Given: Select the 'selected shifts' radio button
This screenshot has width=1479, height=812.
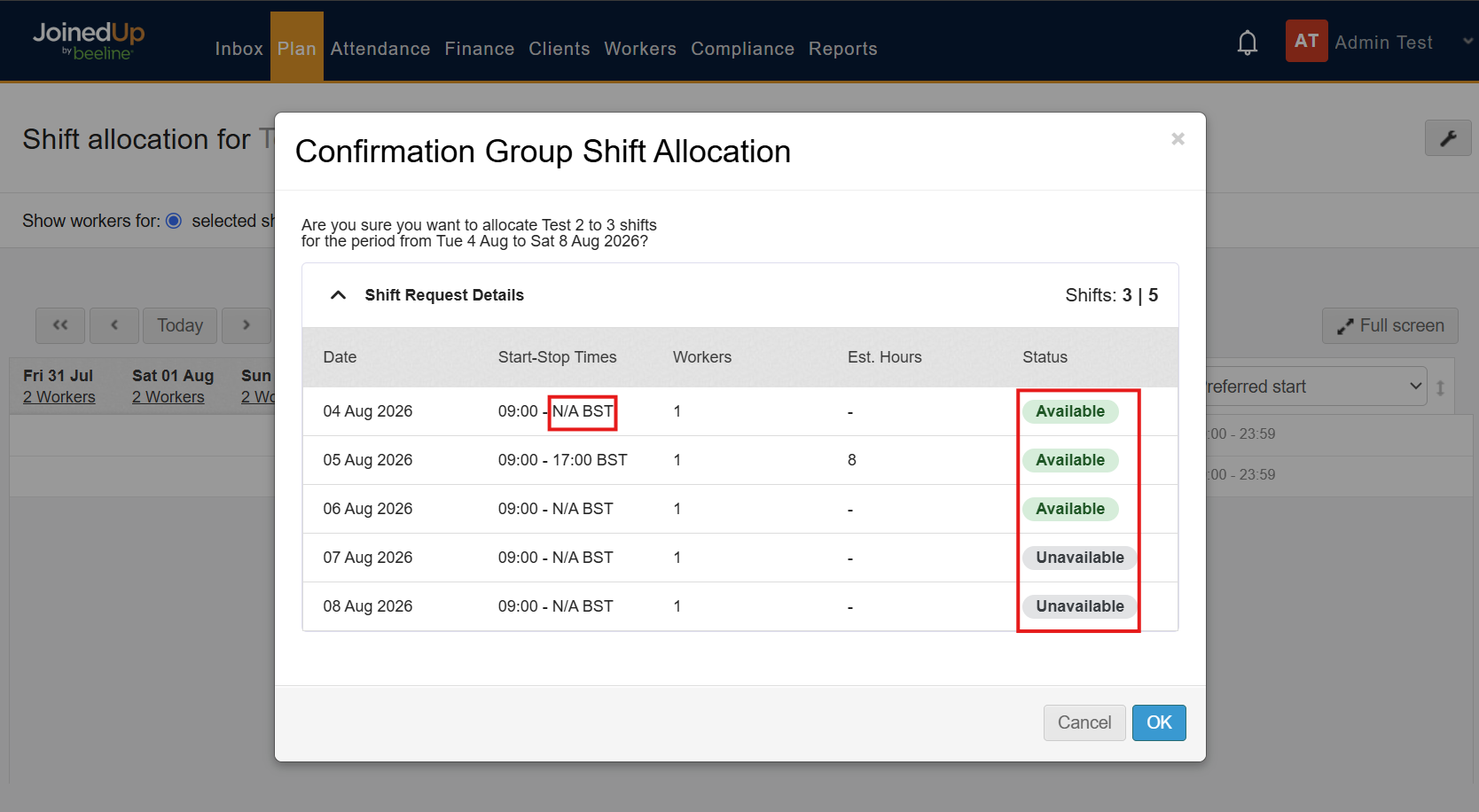Looking at the screenshot, I should pyautogui.click(x=174, y=221).
